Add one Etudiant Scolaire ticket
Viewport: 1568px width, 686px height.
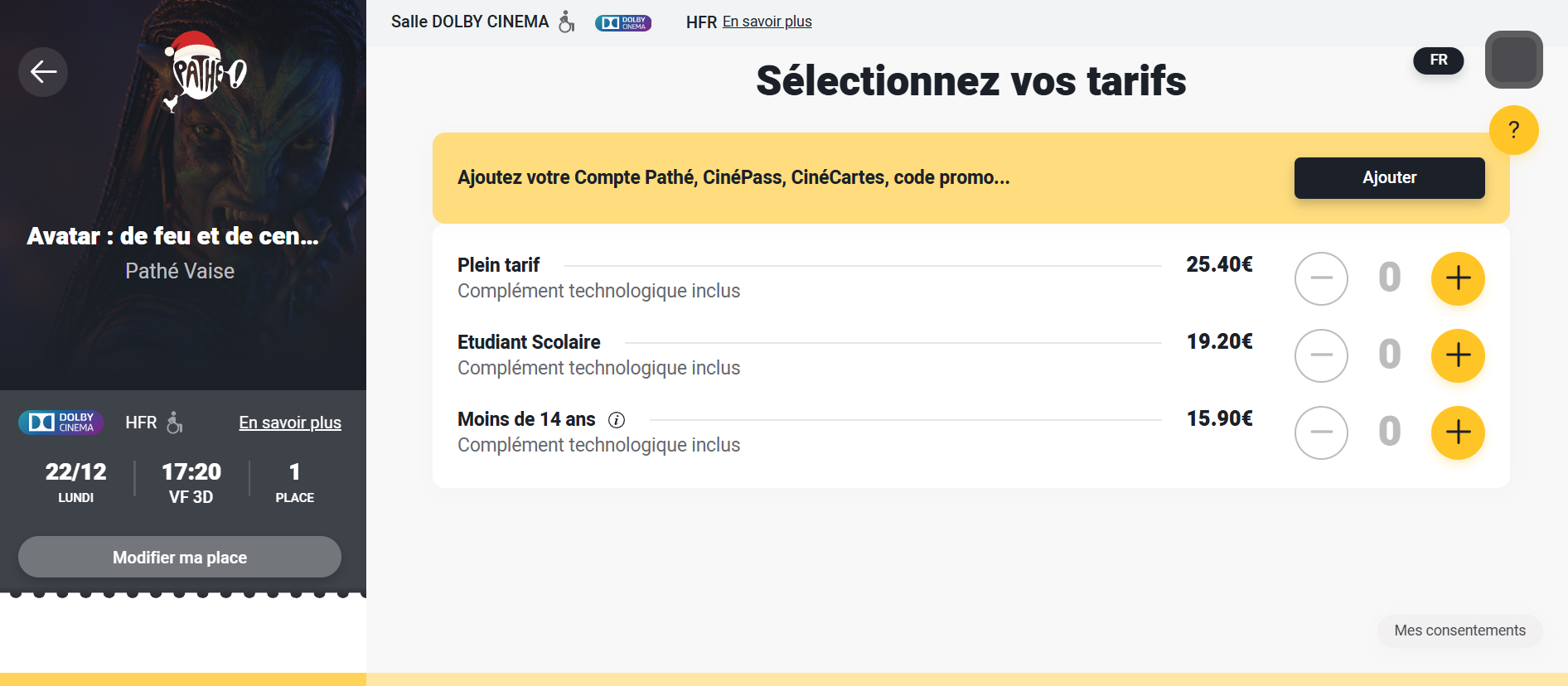1458,355
